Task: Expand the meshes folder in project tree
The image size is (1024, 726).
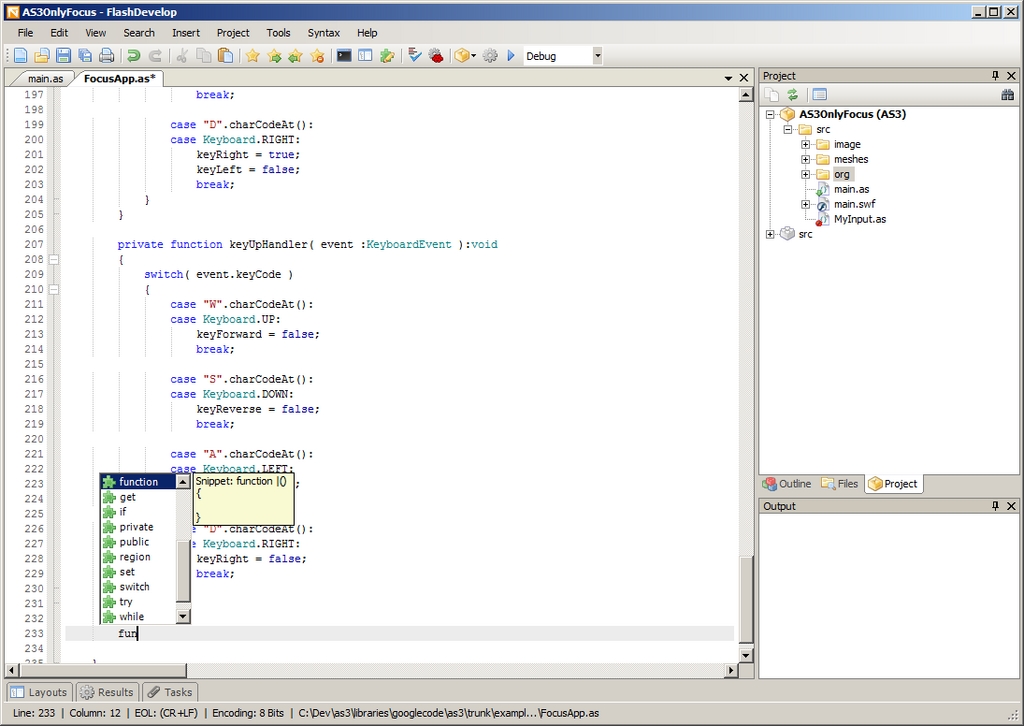Action: coord(806,159)
